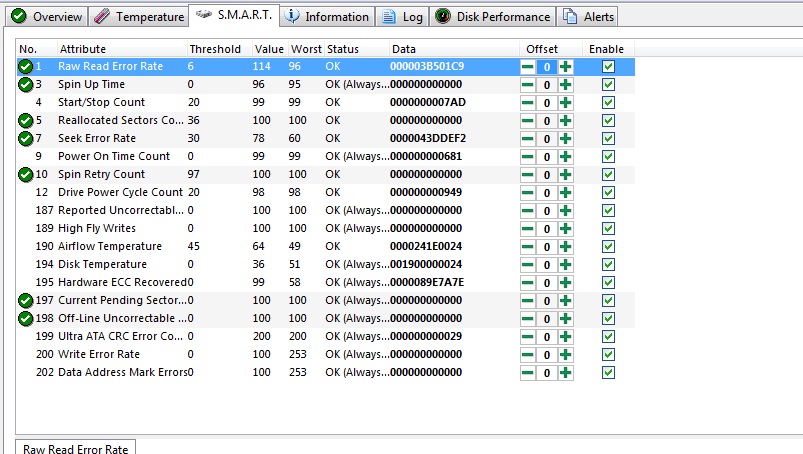Uncheck Enable for Raw Read Error Rate
The height and width of the screenshot is (454, 803).
(608, 67)
